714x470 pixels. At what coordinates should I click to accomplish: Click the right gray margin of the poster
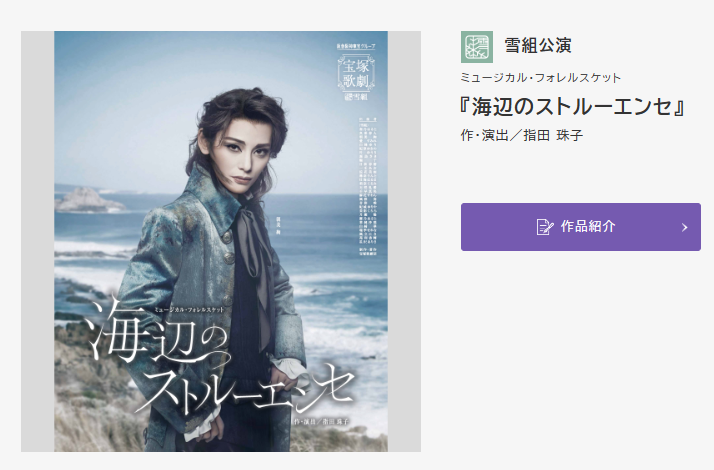click(404, 241)
